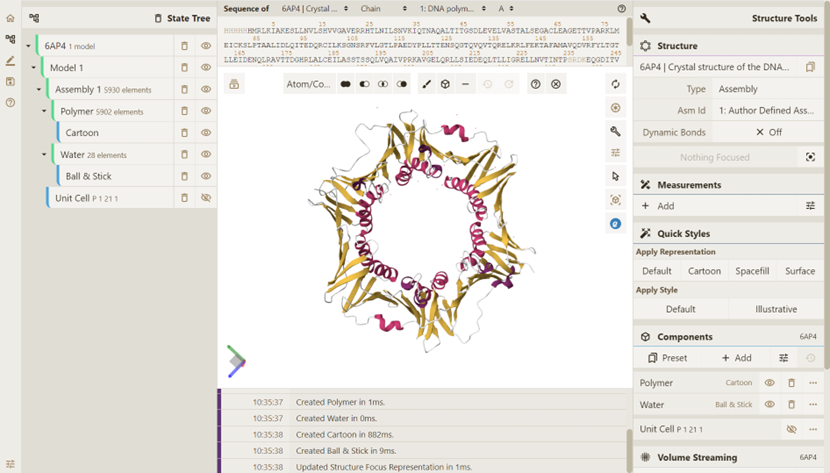Image resolution: width=830 pixels, height=473 pixels.
Task: Click the subtract minus icon in selection toolbar
Action: click(465, 85)
